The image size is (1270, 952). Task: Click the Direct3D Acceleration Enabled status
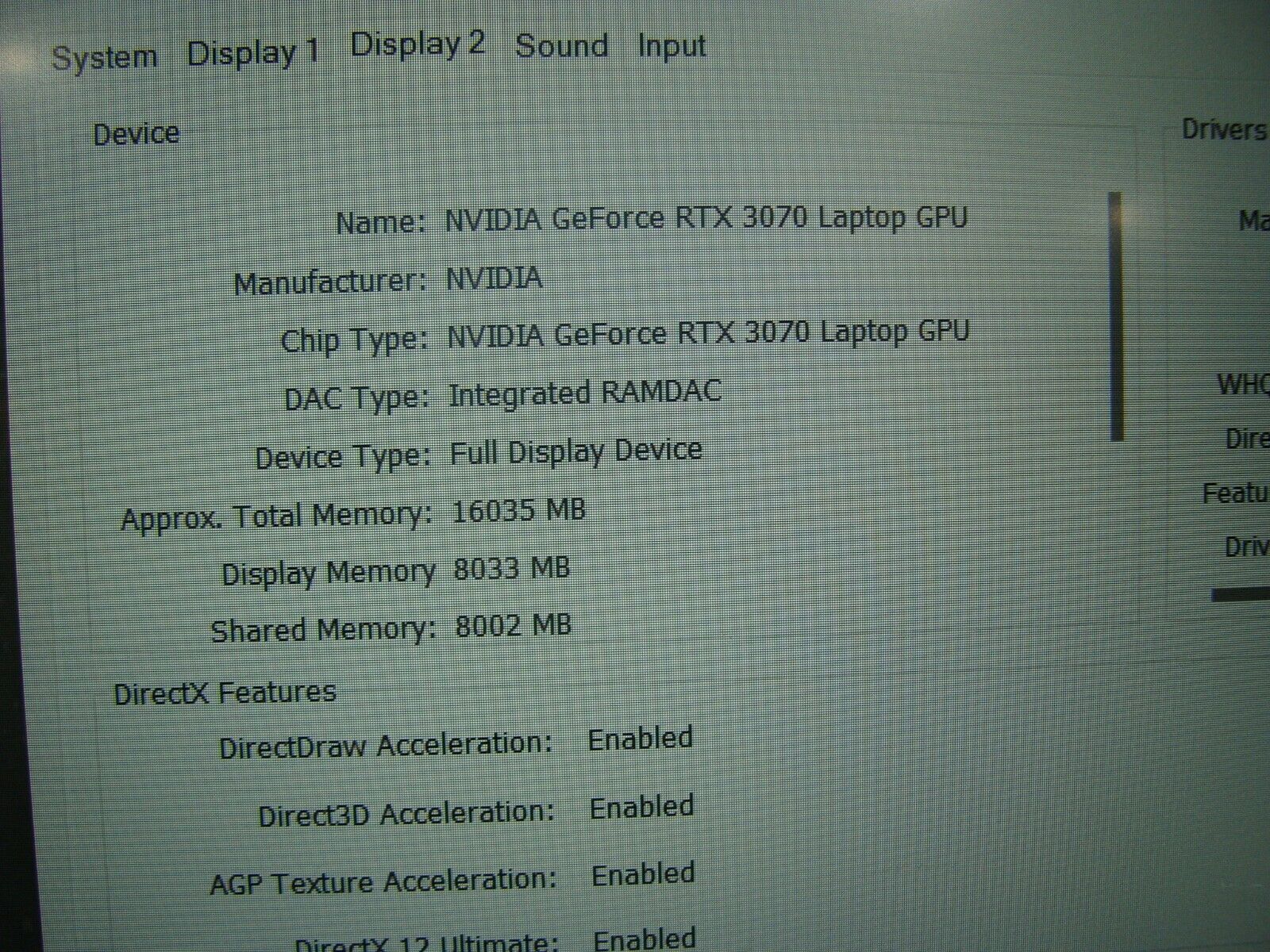coord(641,808)
